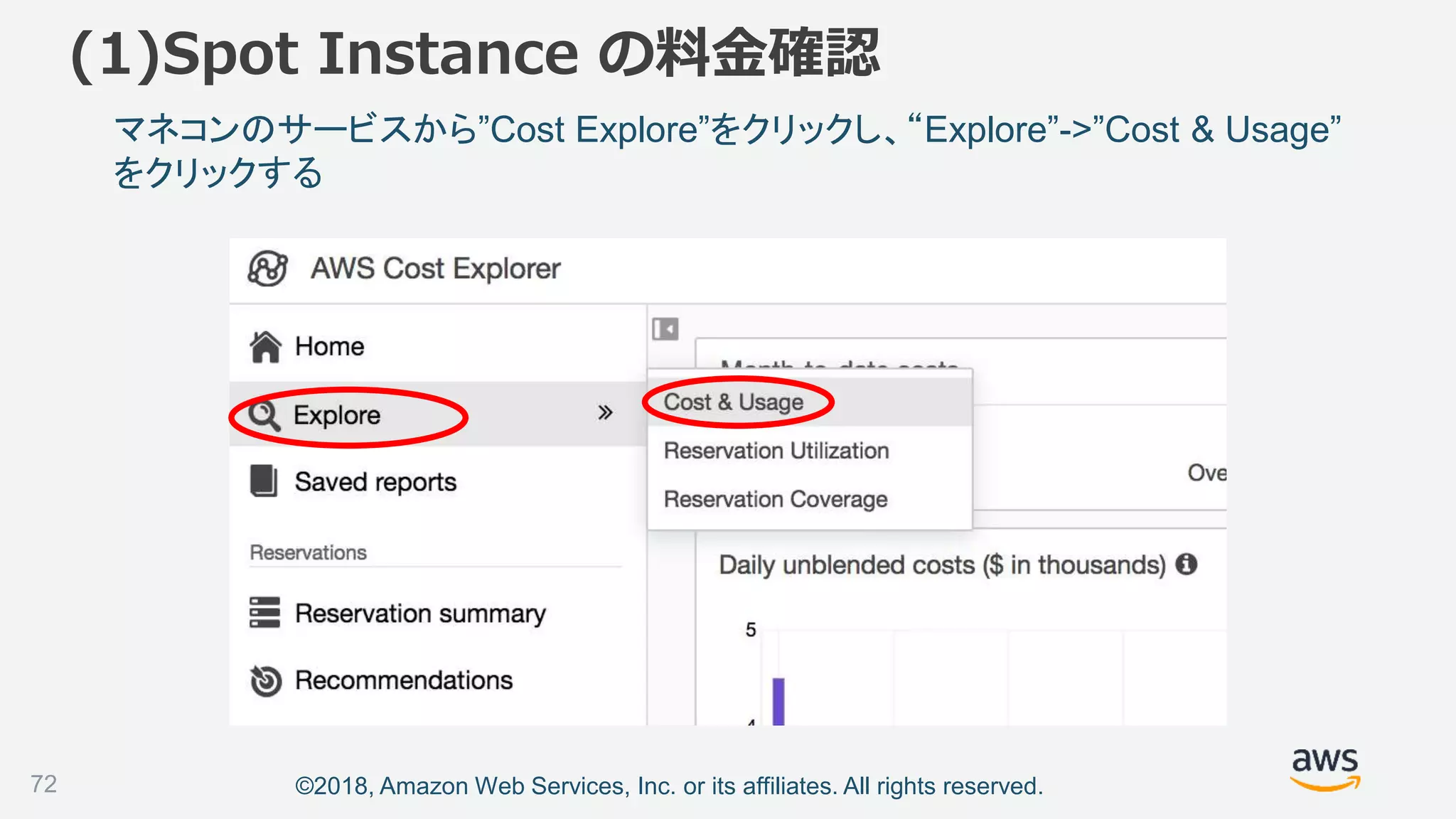The height and width of the screenshot is (819, 1456).
Task: Click the Saved reports book icon
Action: pos(264,481)
